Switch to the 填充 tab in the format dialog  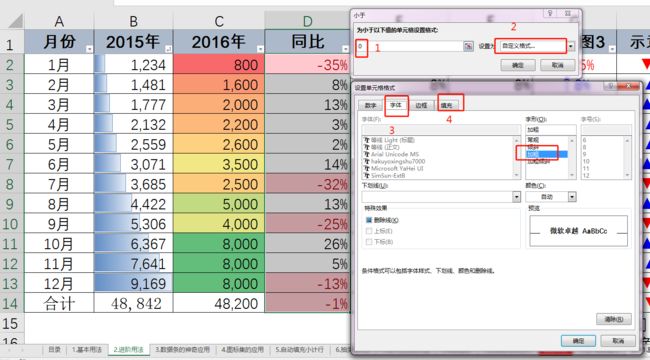coord(447,105)
